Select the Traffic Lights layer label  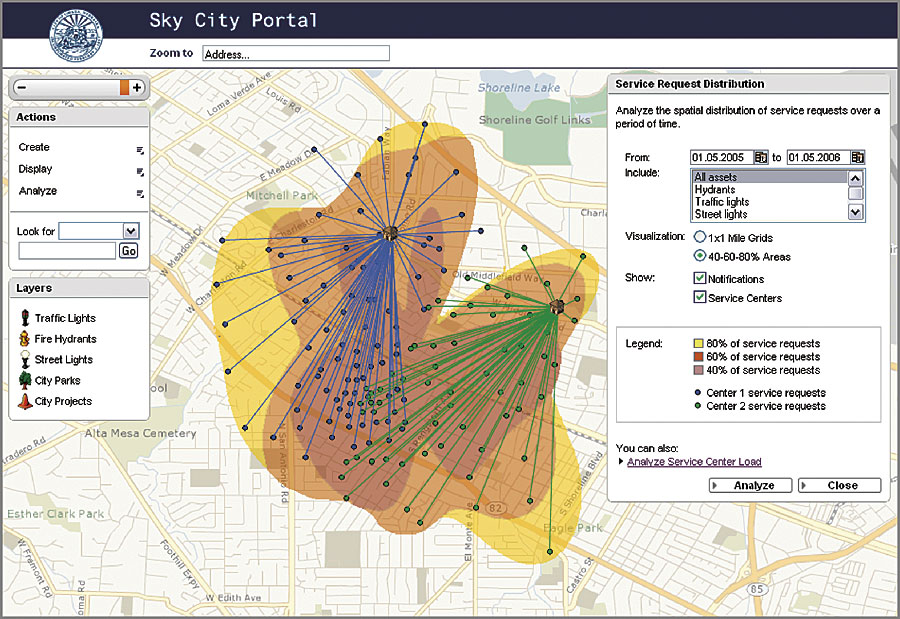pos(65,318)
